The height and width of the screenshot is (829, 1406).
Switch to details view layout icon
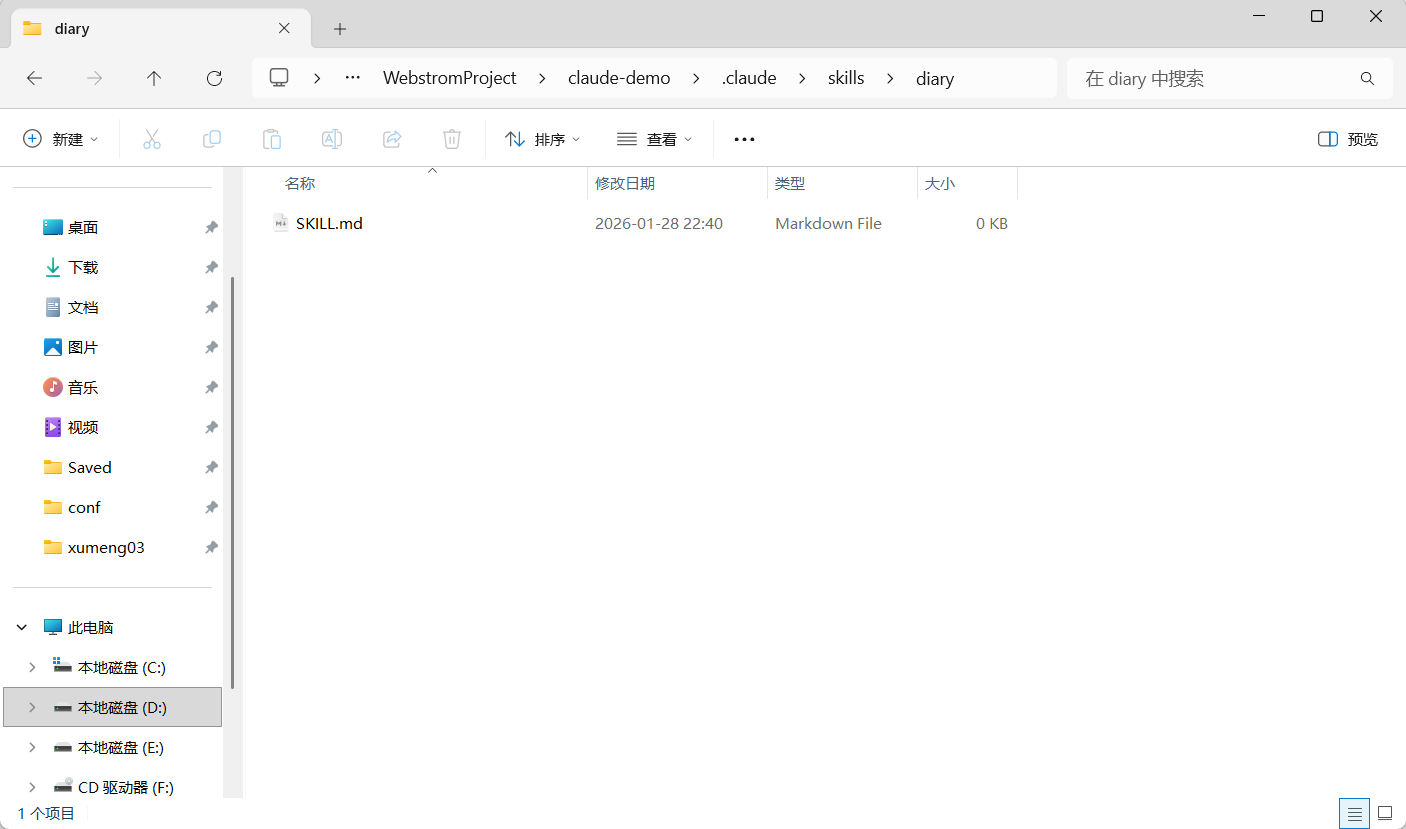[x=1354, y=813]
